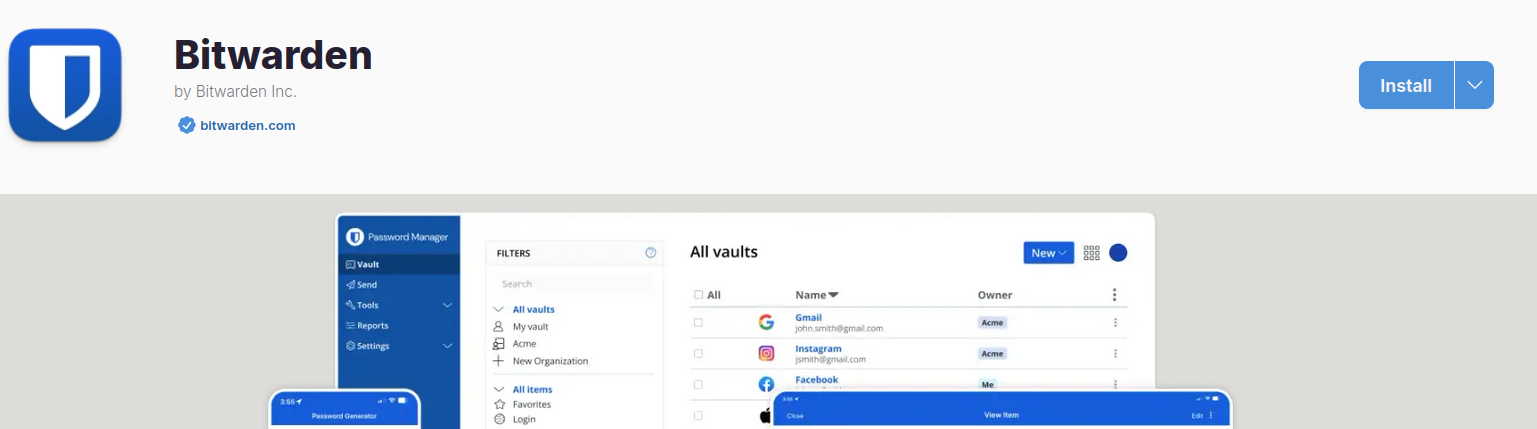The image size is (1537, 429).
Task: Click the Favorites star icon
Action: (x=498, y=404)
